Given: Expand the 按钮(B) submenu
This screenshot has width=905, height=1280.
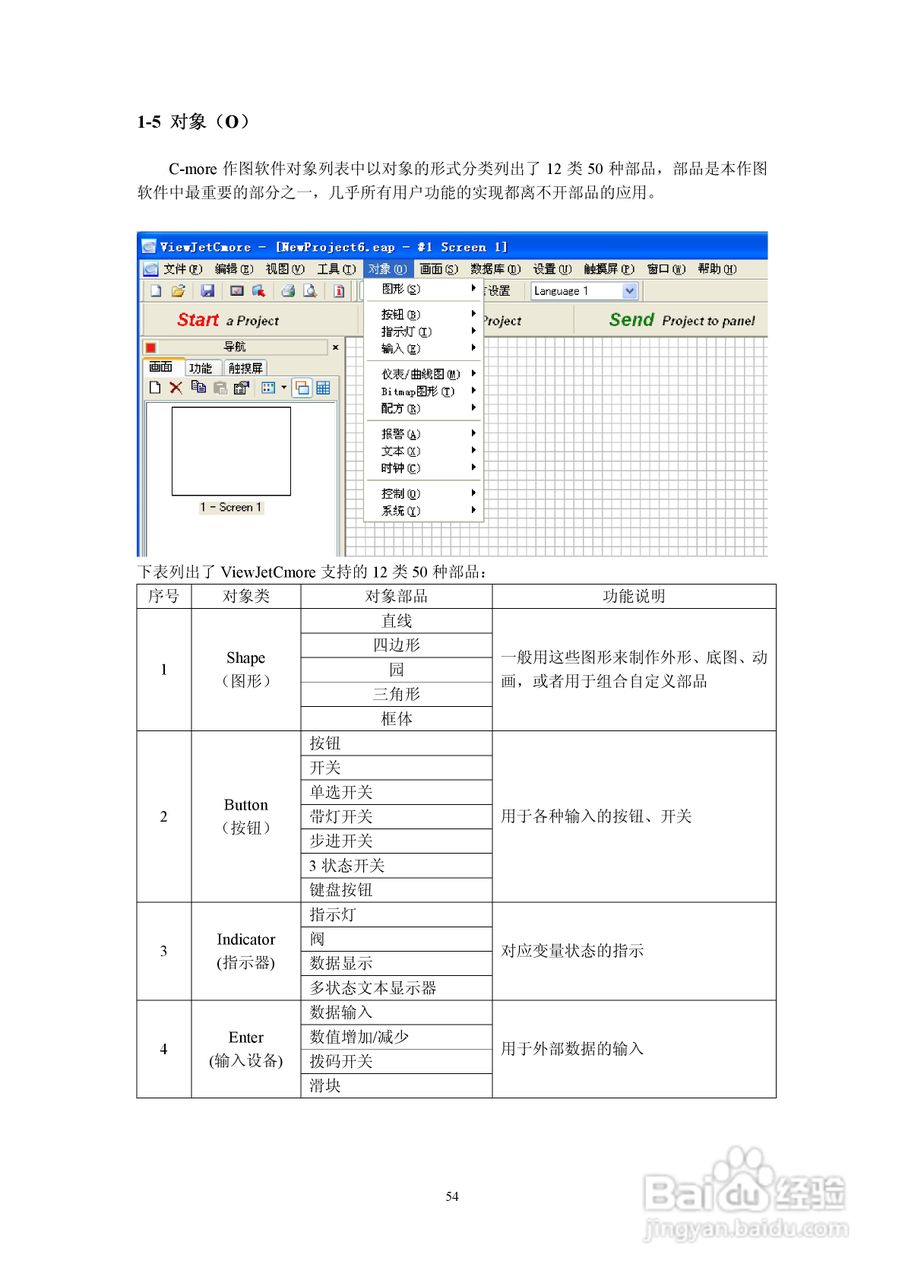Looking at the screenshot, I should [x=398, y=312].
